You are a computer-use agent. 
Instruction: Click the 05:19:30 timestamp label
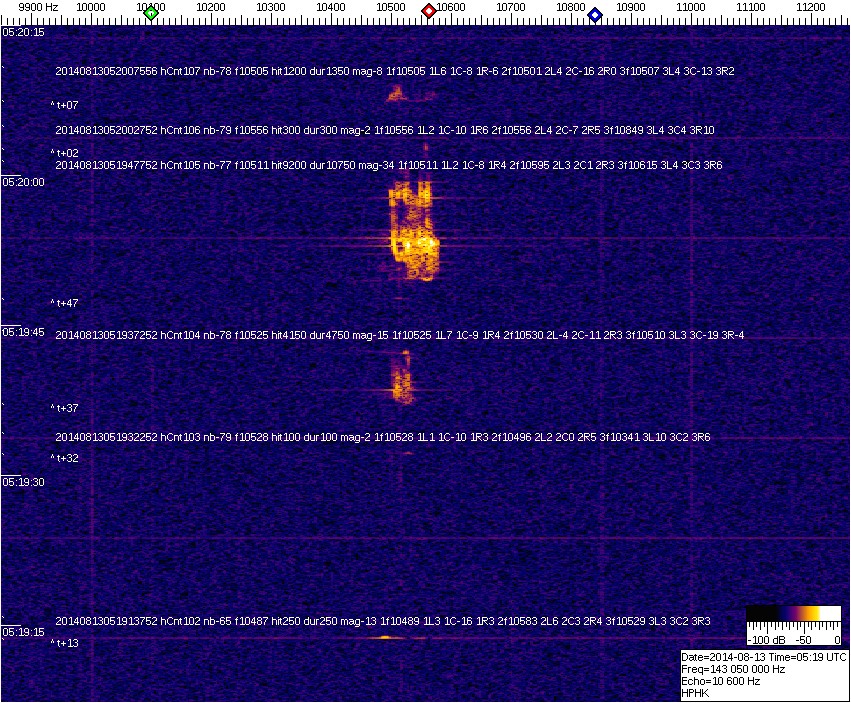coord(23,482)
